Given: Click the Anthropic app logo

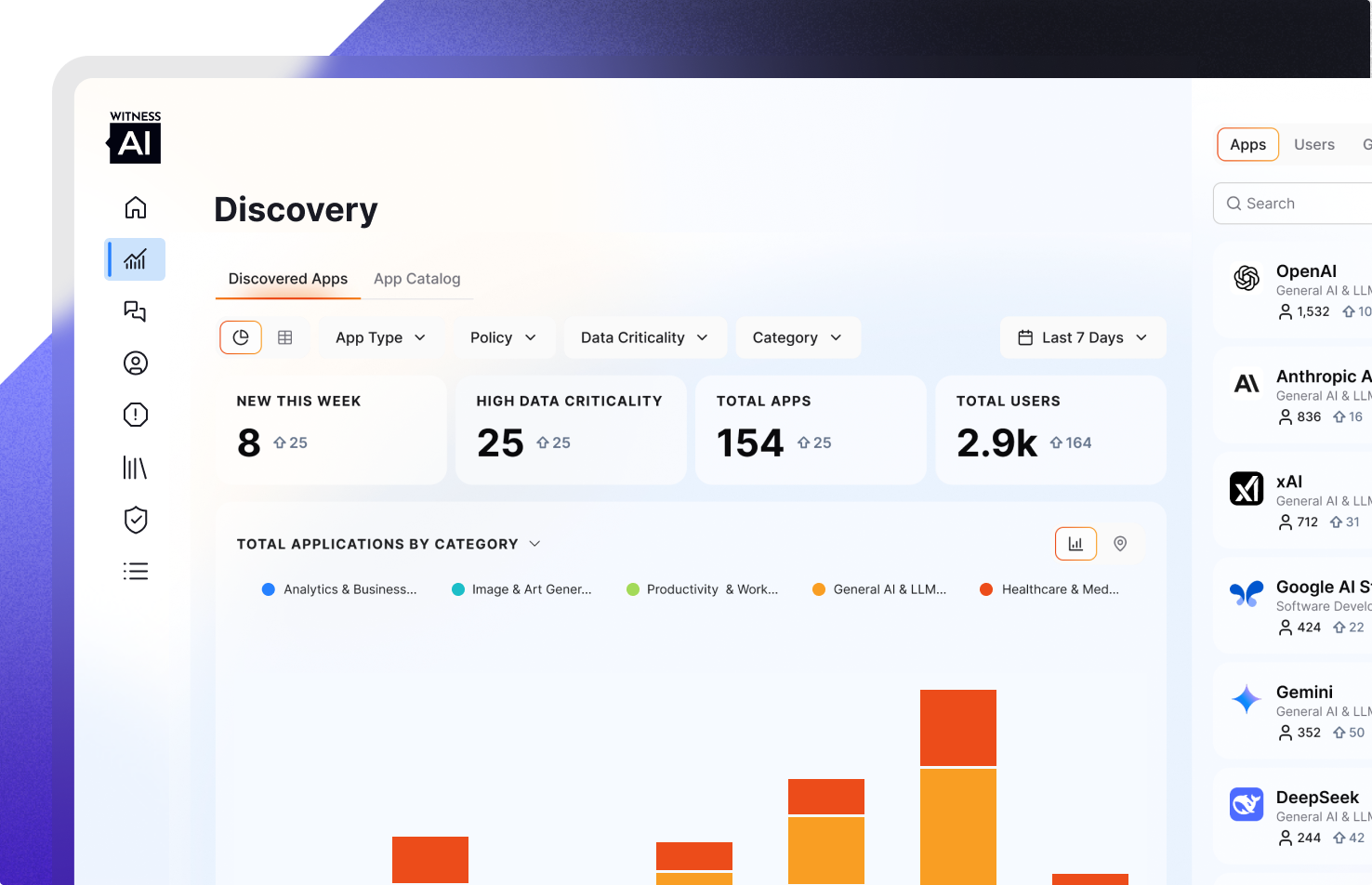Looking at the screenshot, I should (x=1247, y=383).
